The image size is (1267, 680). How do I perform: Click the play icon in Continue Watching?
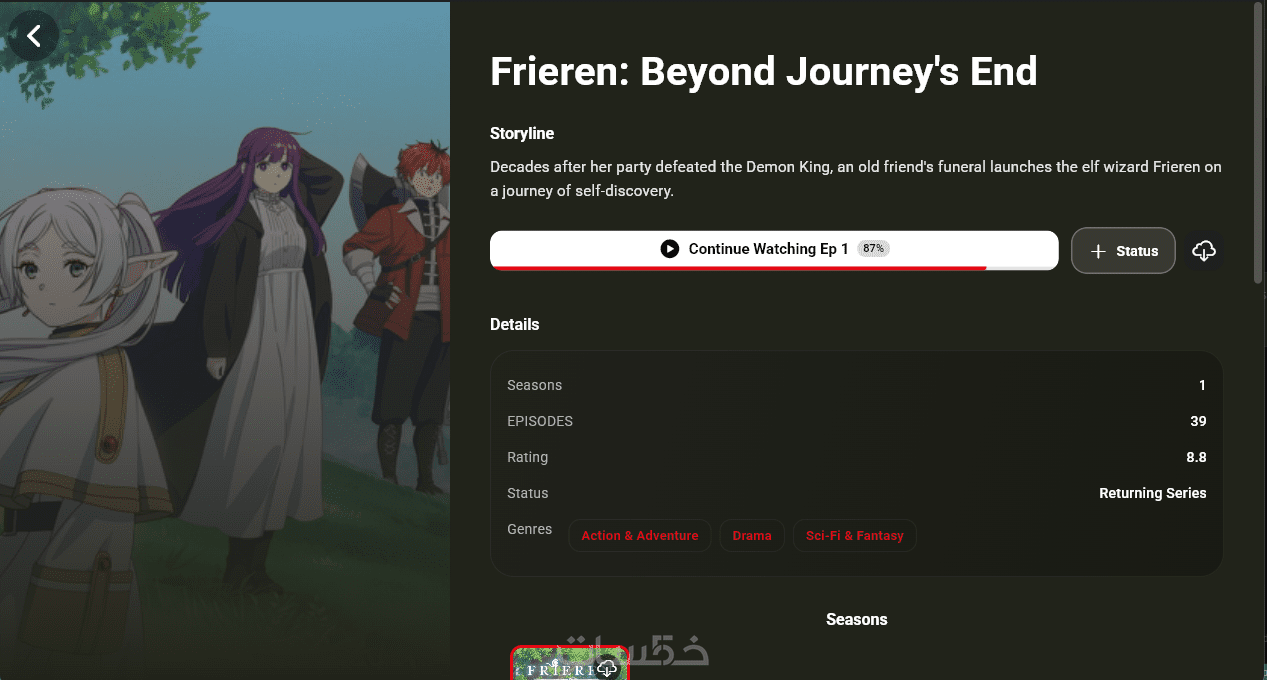pos(670,248)
